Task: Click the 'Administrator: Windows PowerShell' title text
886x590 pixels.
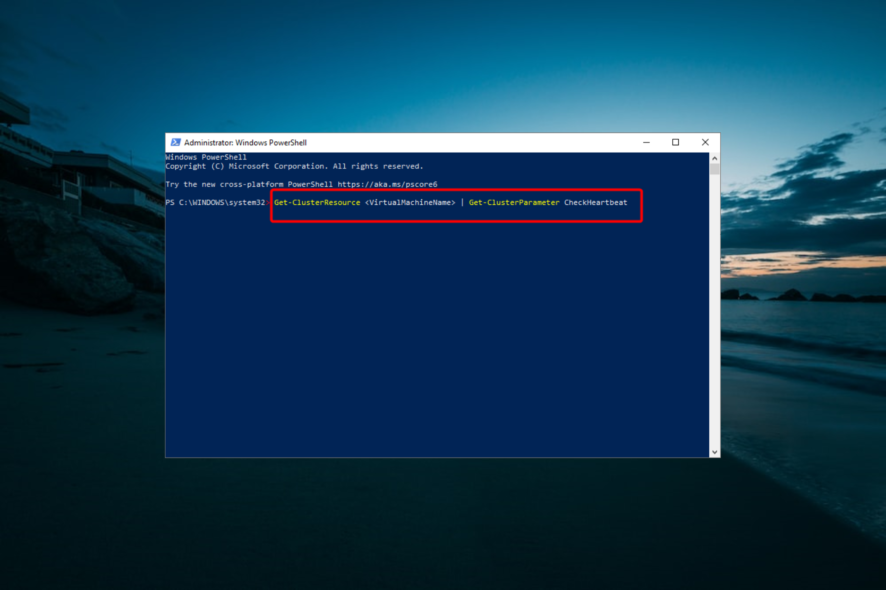Action: point(245,142)
